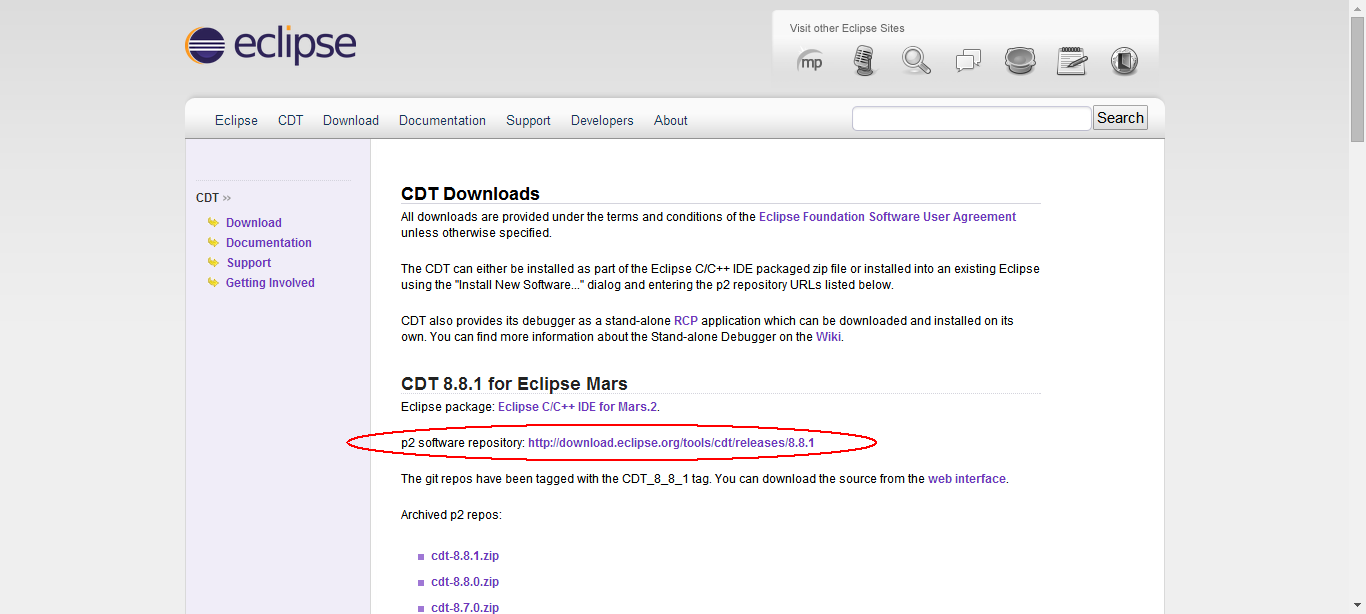This screenshot has width=1366, height=614.
Task: Open the microphone Eclipse Live icon
Action: pyautogui.click(x=864, y=61)
